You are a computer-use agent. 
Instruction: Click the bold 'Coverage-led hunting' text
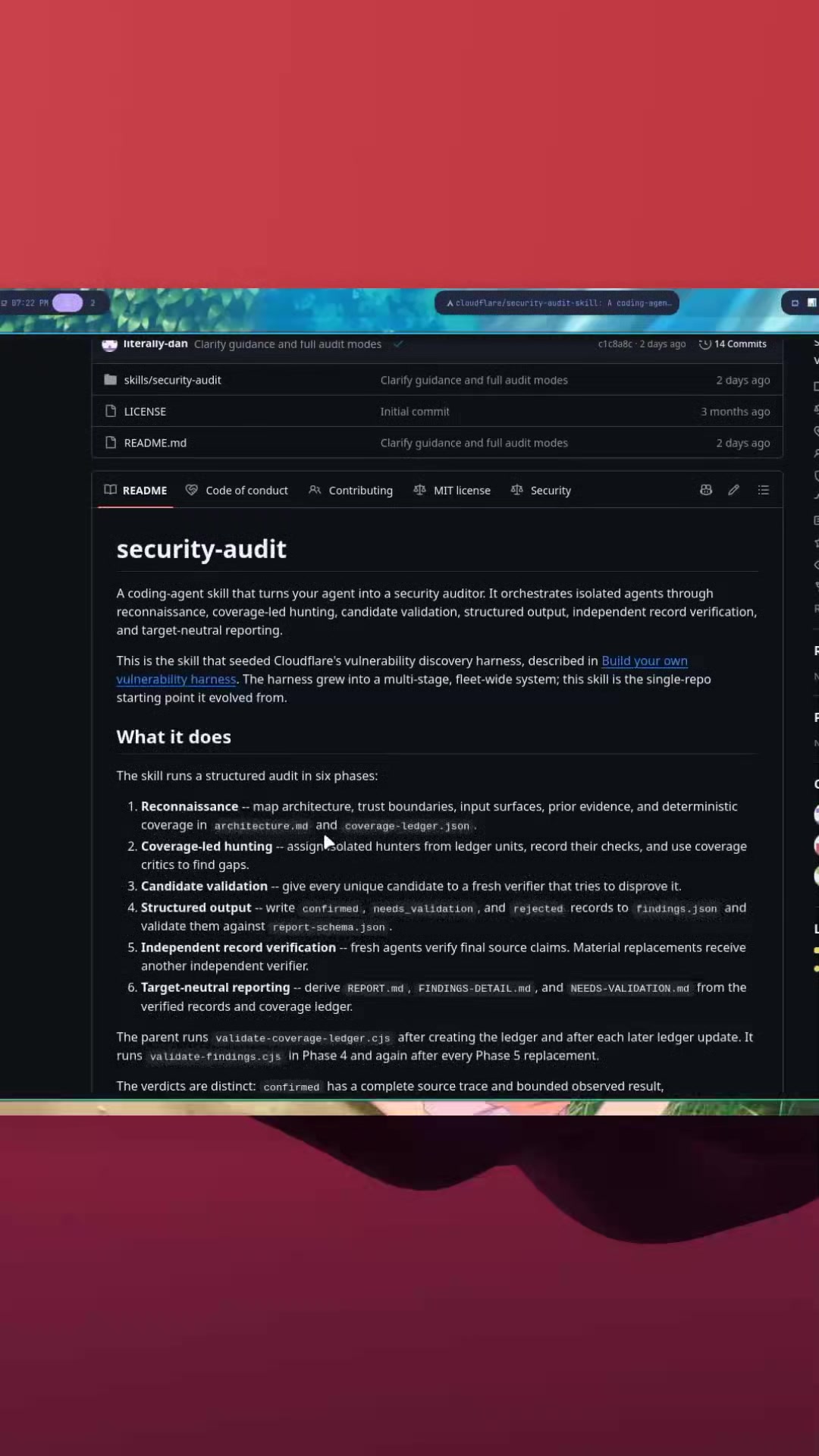click(206, 846)
